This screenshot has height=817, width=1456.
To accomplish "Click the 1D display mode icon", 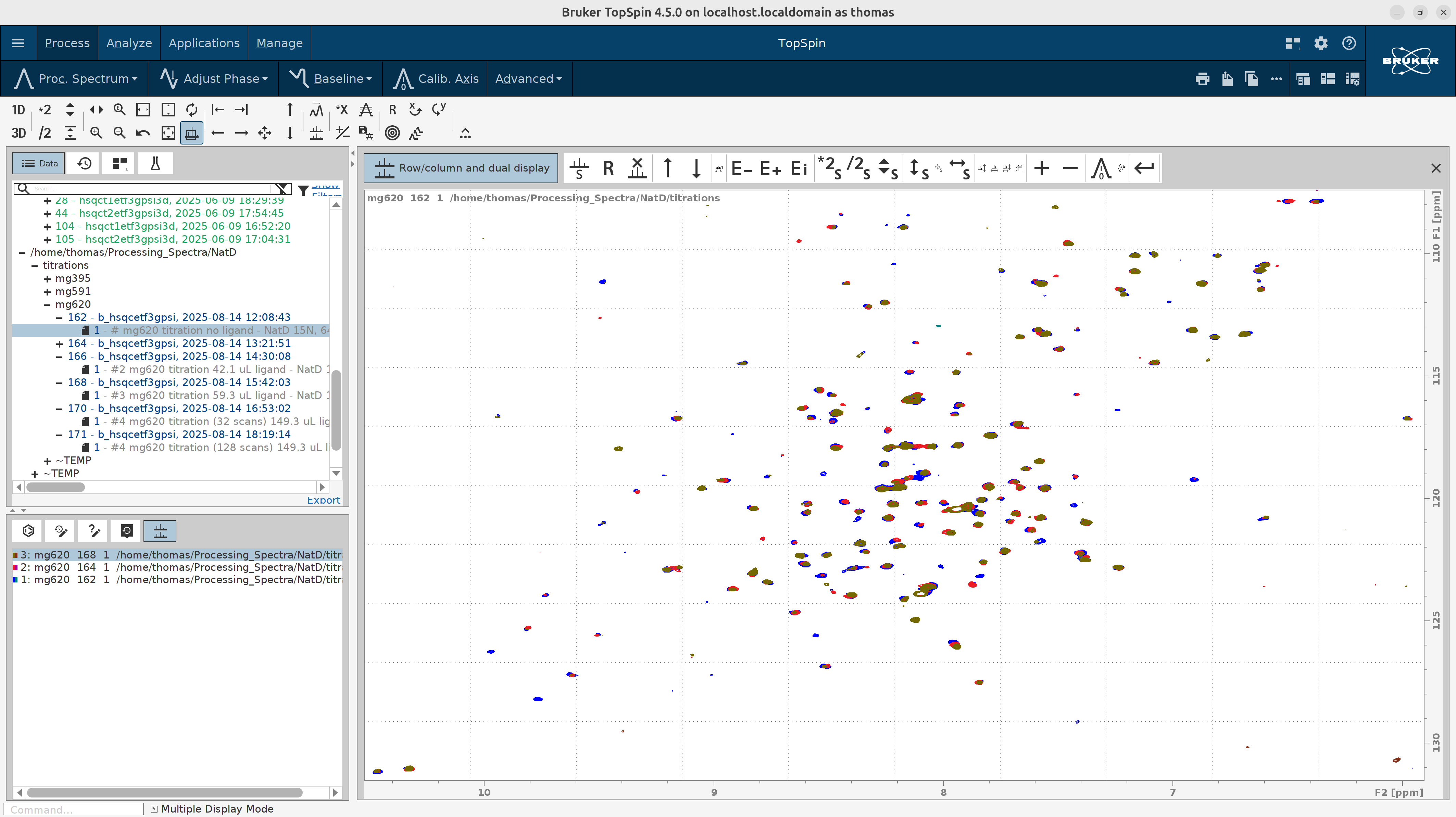I will point(18,110).
